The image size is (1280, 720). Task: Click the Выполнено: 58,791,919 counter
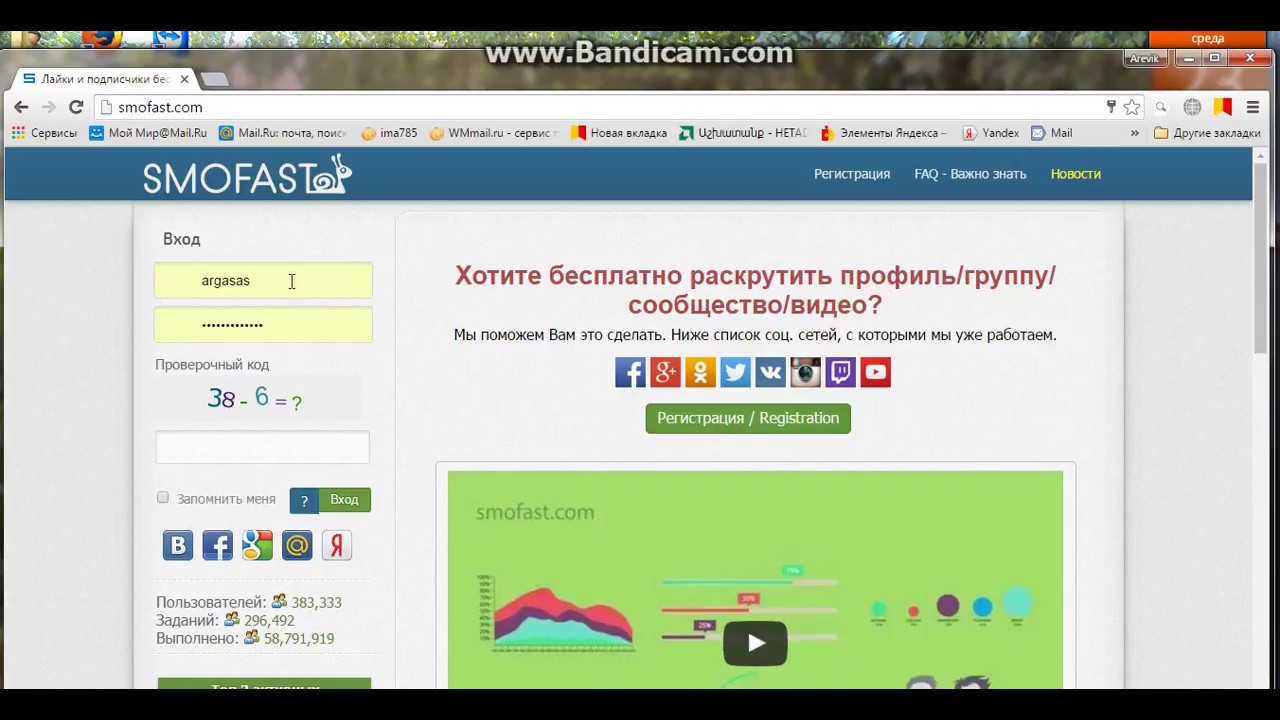[x=245, y=638]
